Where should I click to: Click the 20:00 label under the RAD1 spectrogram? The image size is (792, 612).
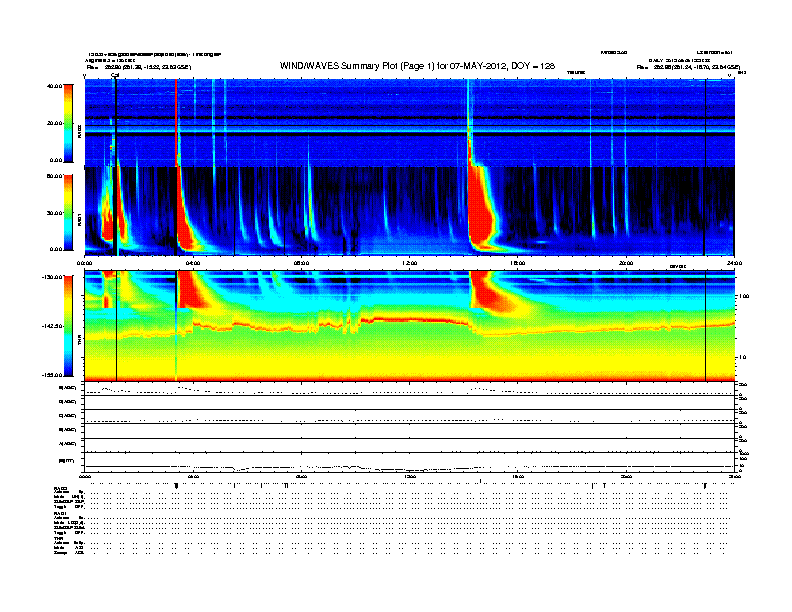[626, 263]
